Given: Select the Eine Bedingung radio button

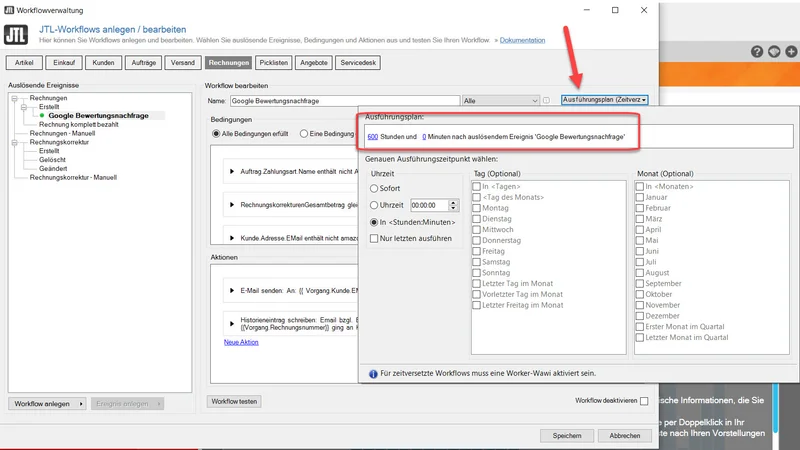Looking at the screenshot, I should (304, 134).
